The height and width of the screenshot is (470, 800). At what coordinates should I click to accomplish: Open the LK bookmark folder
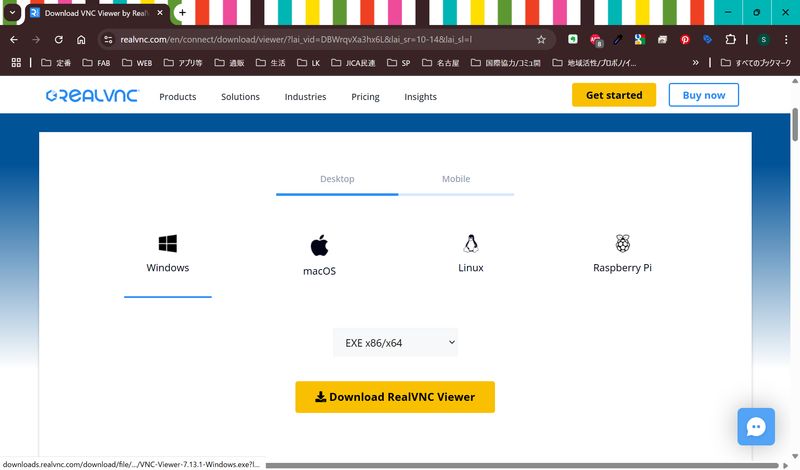tap(308, 63)
